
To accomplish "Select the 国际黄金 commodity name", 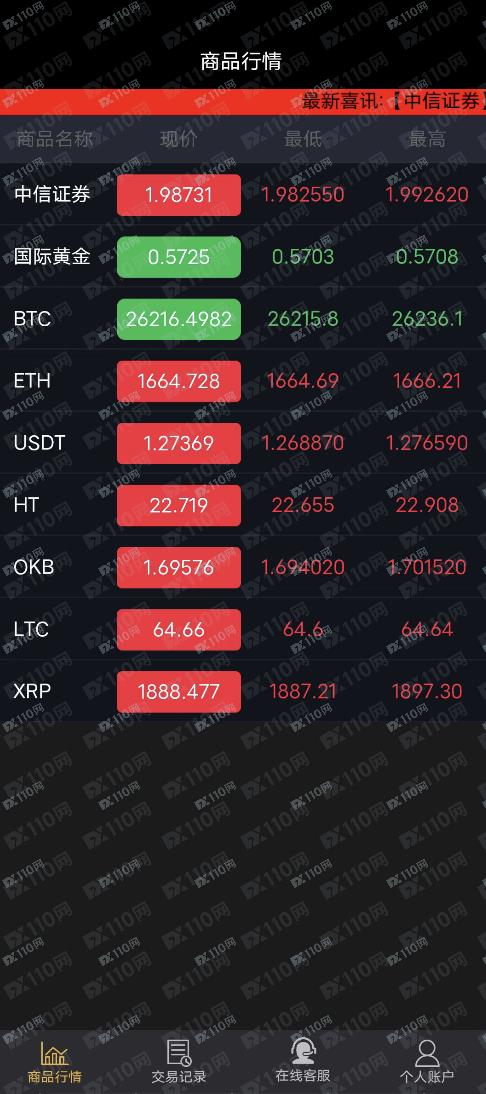I will [x=52, y=256].
